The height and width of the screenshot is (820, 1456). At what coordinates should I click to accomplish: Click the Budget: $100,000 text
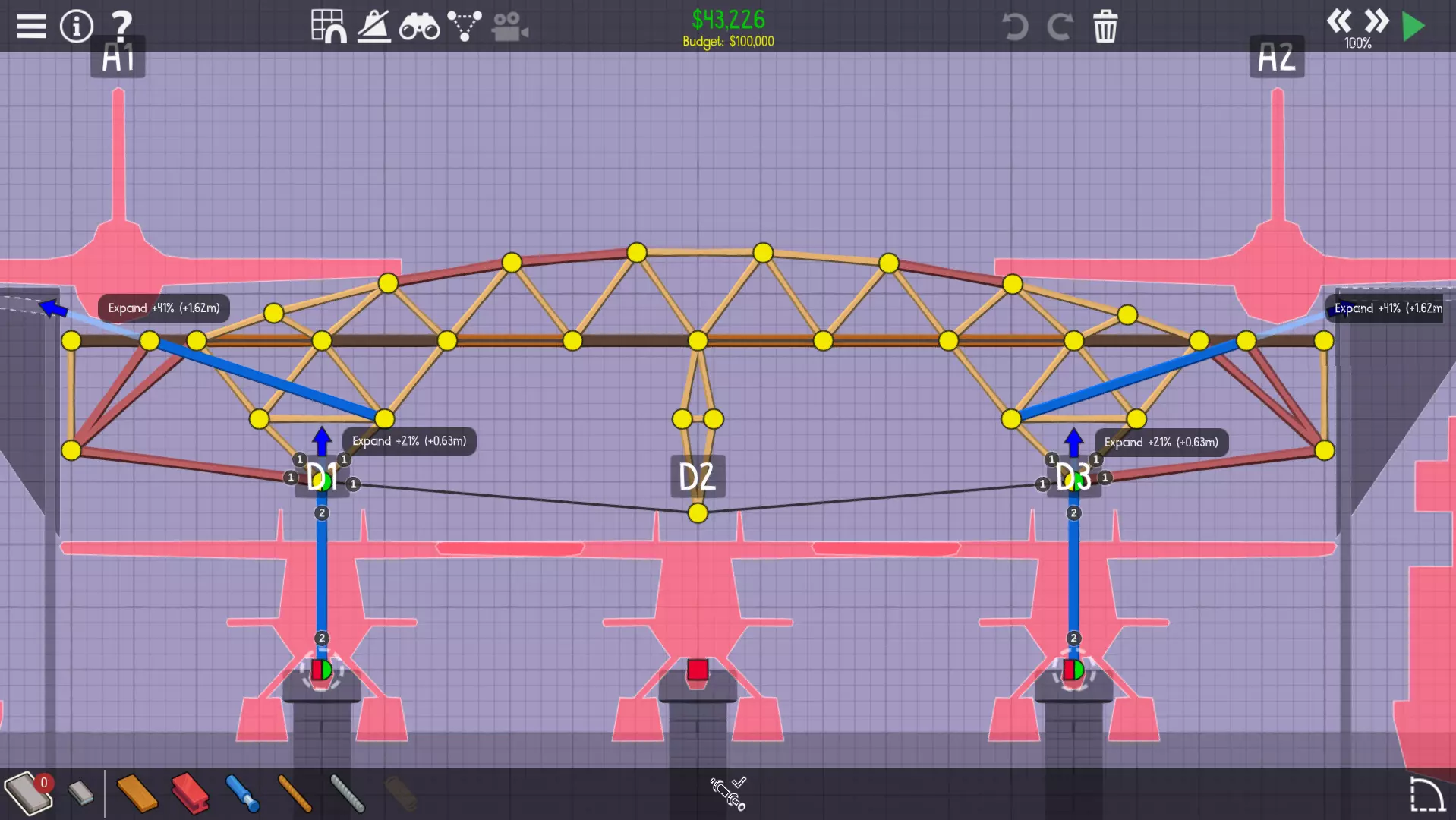[x=728, y=42]
